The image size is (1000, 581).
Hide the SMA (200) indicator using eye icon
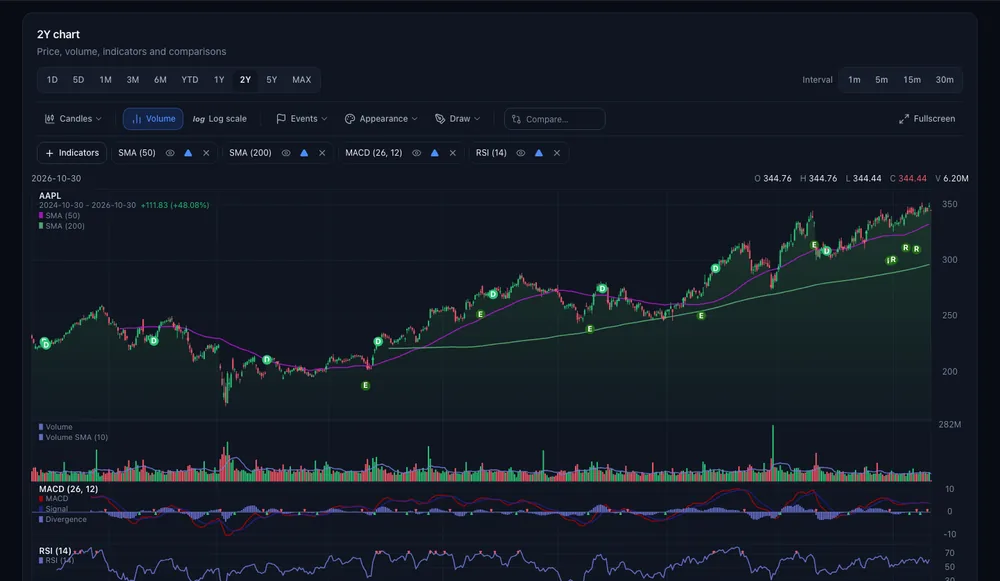point(286,153)
